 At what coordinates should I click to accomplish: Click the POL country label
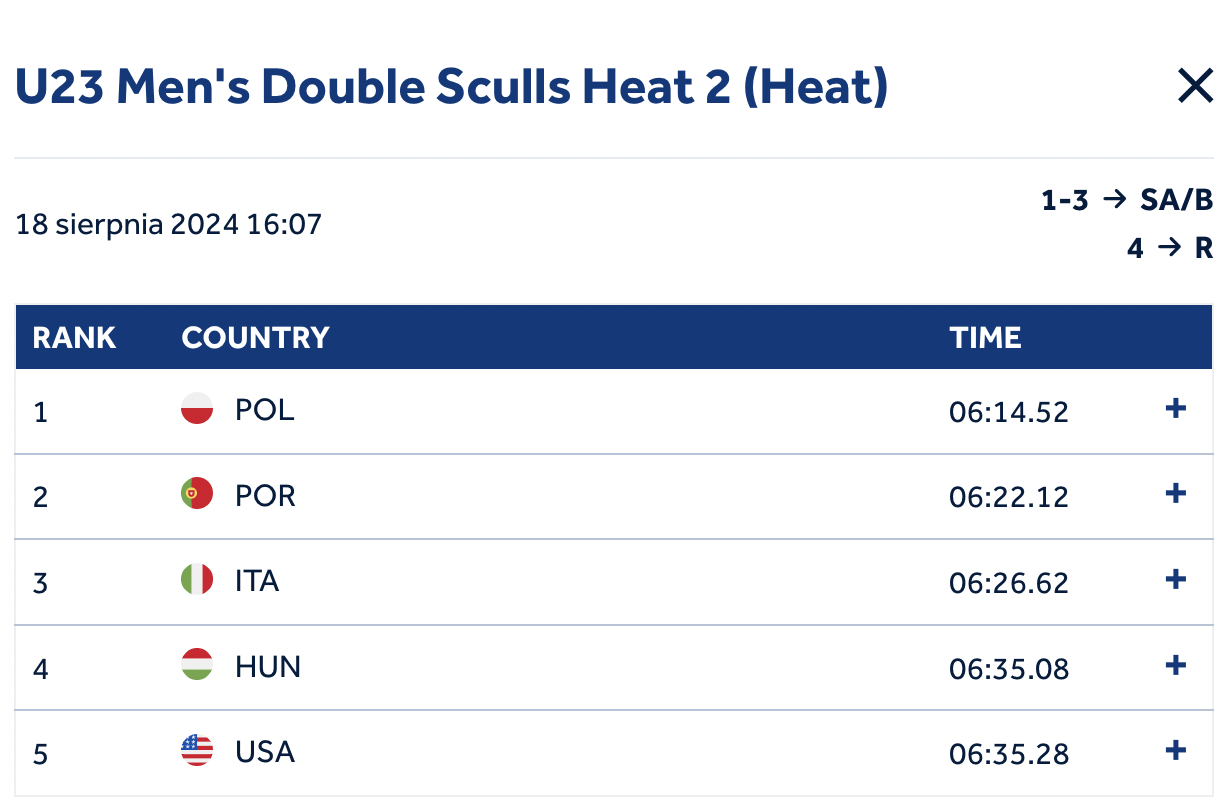[x=265, y=410]
